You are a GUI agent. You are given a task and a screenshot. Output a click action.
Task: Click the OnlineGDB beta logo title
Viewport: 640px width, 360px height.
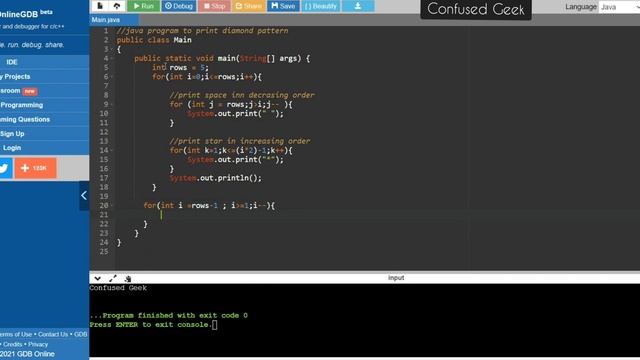click(26, 13)
